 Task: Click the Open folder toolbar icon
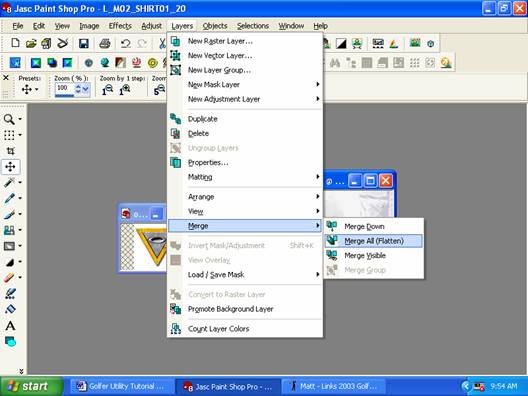point(31,43)
